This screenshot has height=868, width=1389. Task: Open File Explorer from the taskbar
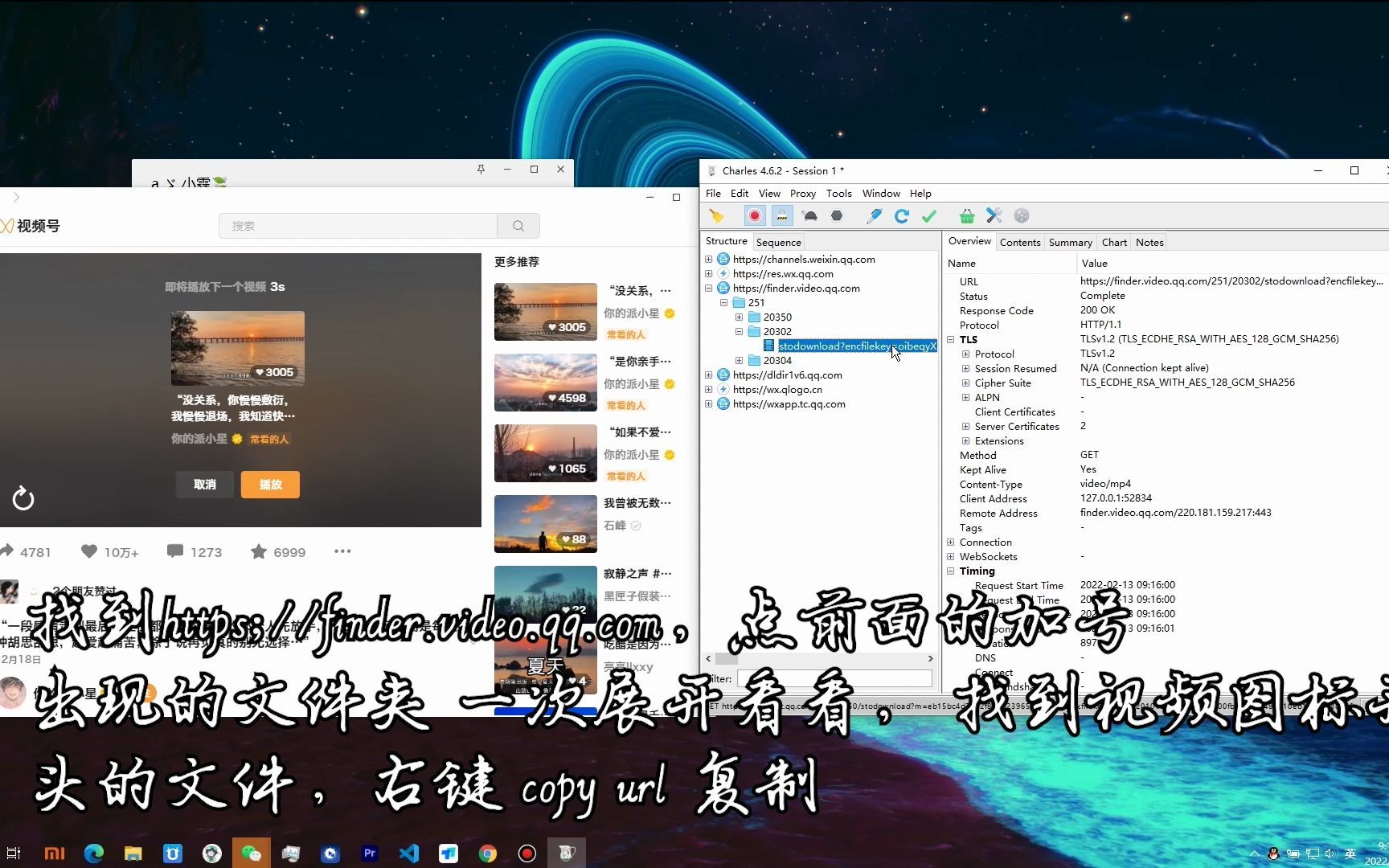[x=133, y=854]
